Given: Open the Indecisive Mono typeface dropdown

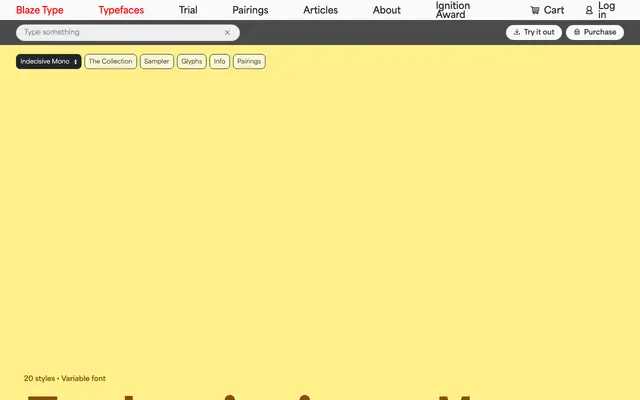Looking at the screenshot, I should tap(49, 62).
